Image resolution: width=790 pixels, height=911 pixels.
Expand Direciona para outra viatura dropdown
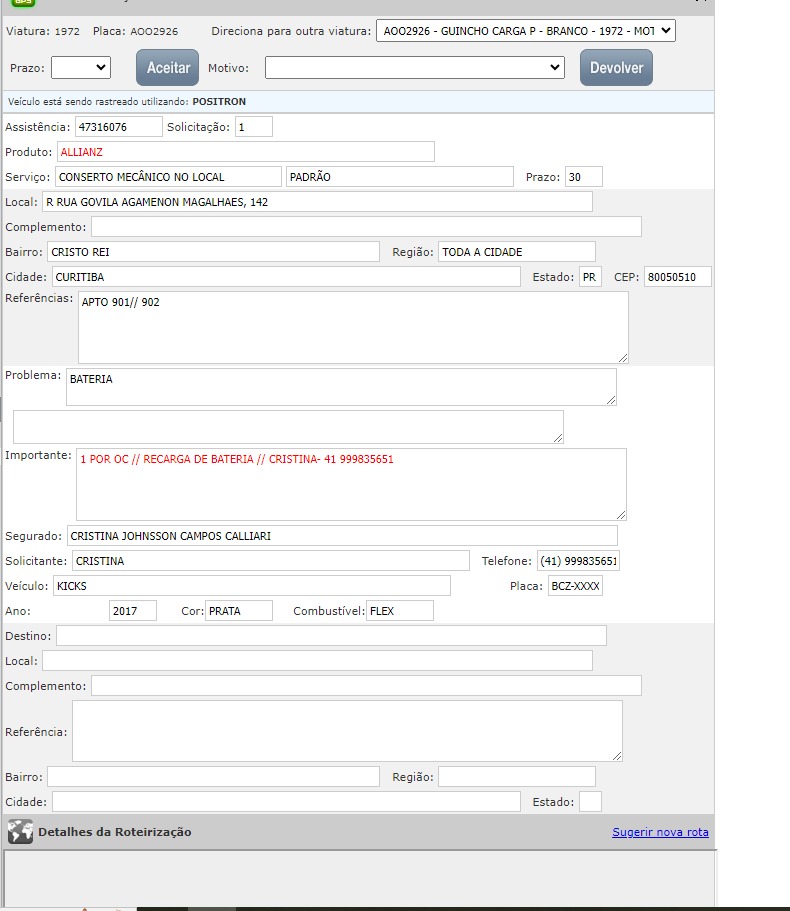tap(526, 31)
